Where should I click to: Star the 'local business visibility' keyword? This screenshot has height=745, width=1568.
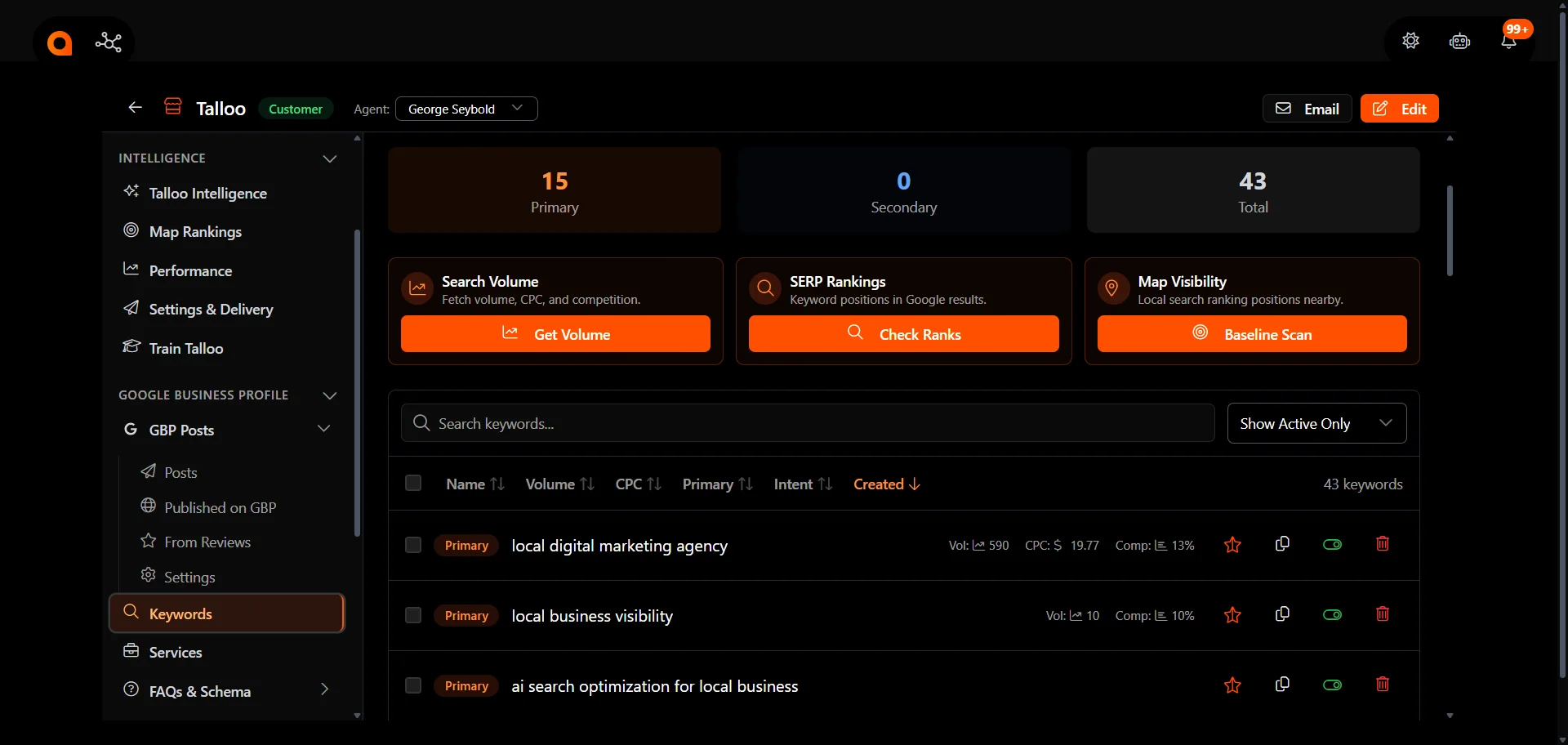click(1232, 615)
